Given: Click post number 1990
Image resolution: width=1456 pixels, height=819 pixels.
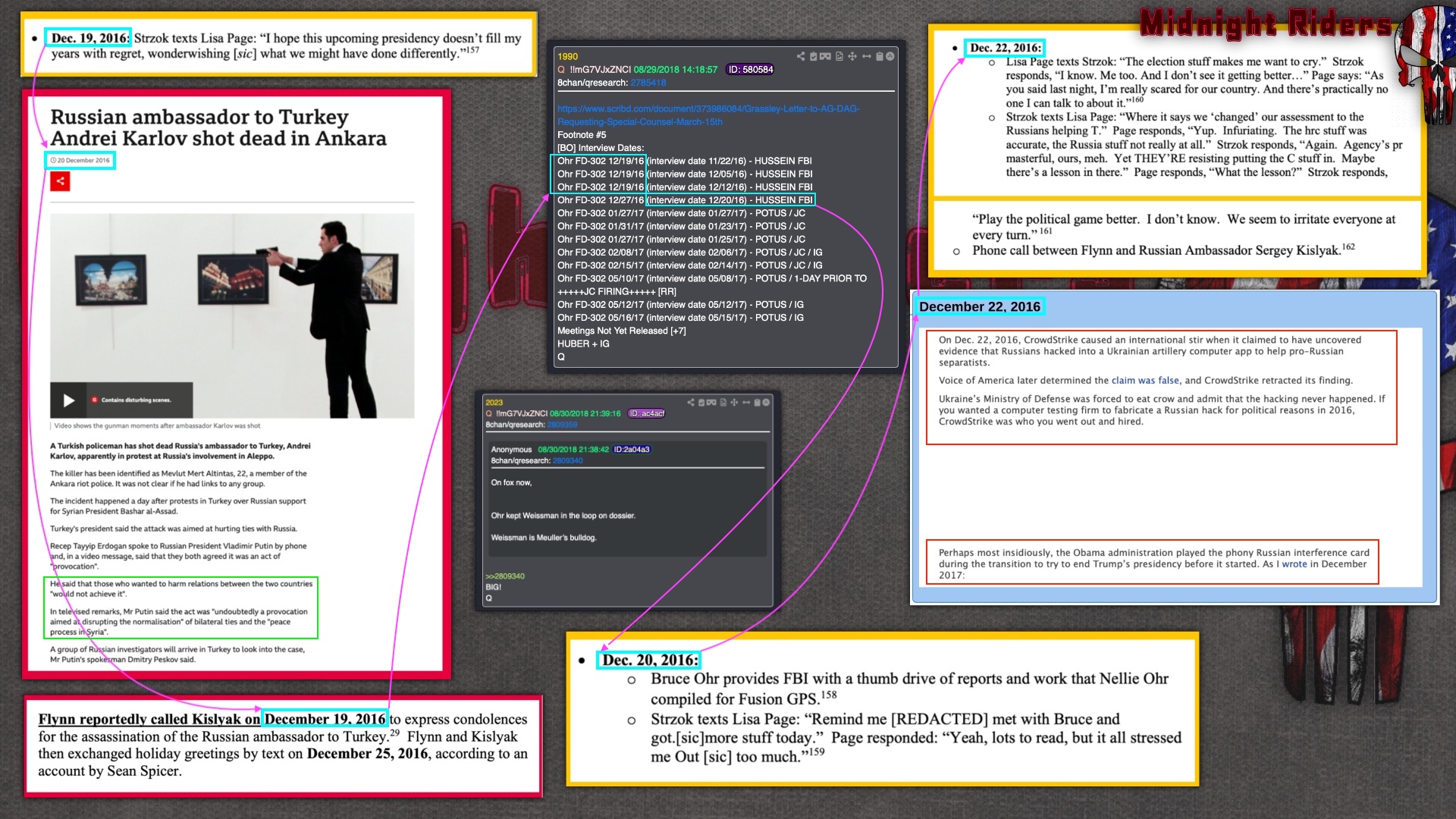Looking at the screenshot, I should [567, 57].
